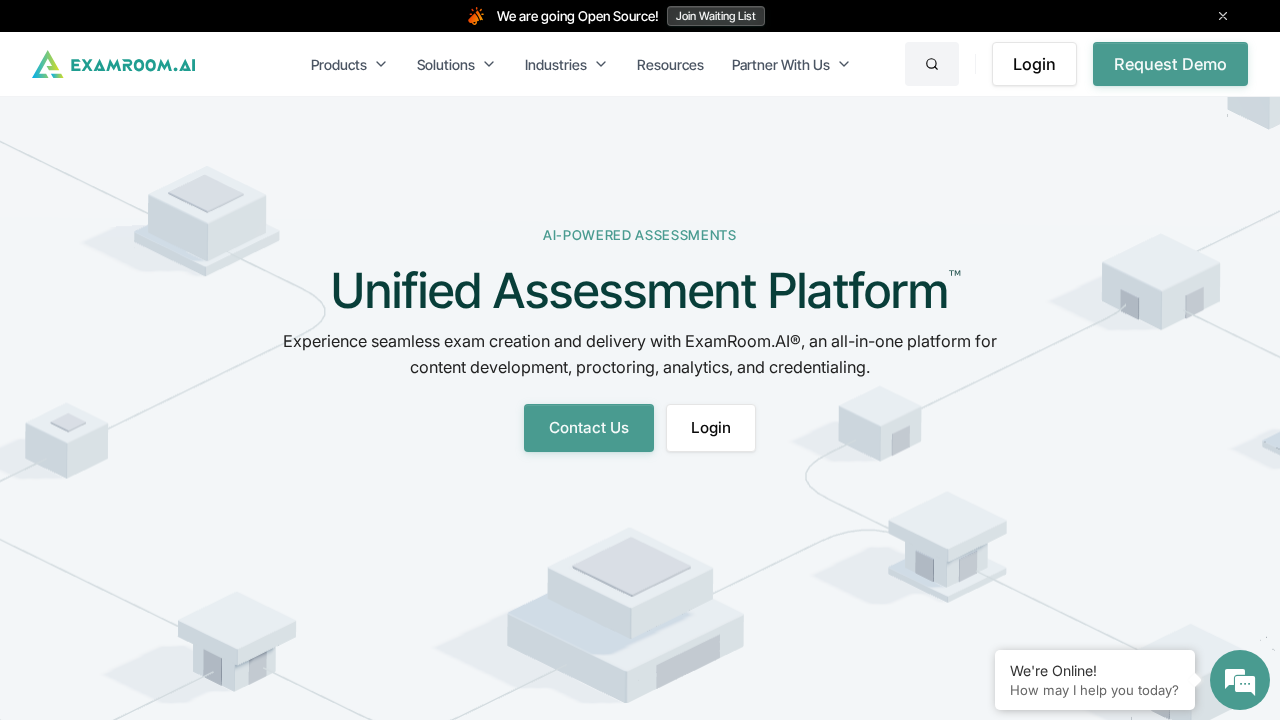Expand the Solutions dropdown chevron
The height and width of the screenshot is (720, 1280).
coord(489,64)
